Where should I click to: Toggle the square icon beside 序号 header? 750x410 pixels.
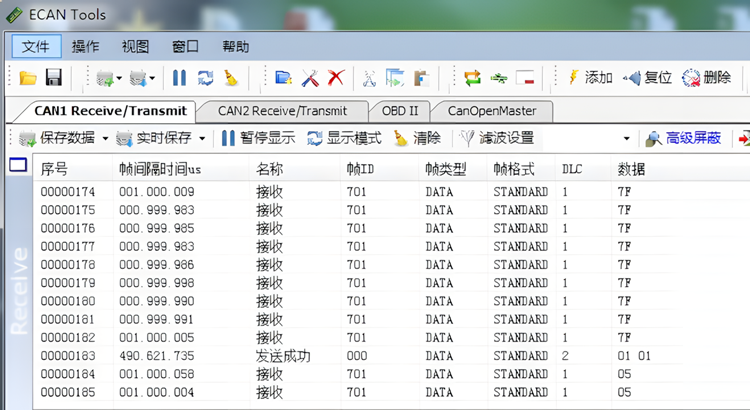click(18, 166)
